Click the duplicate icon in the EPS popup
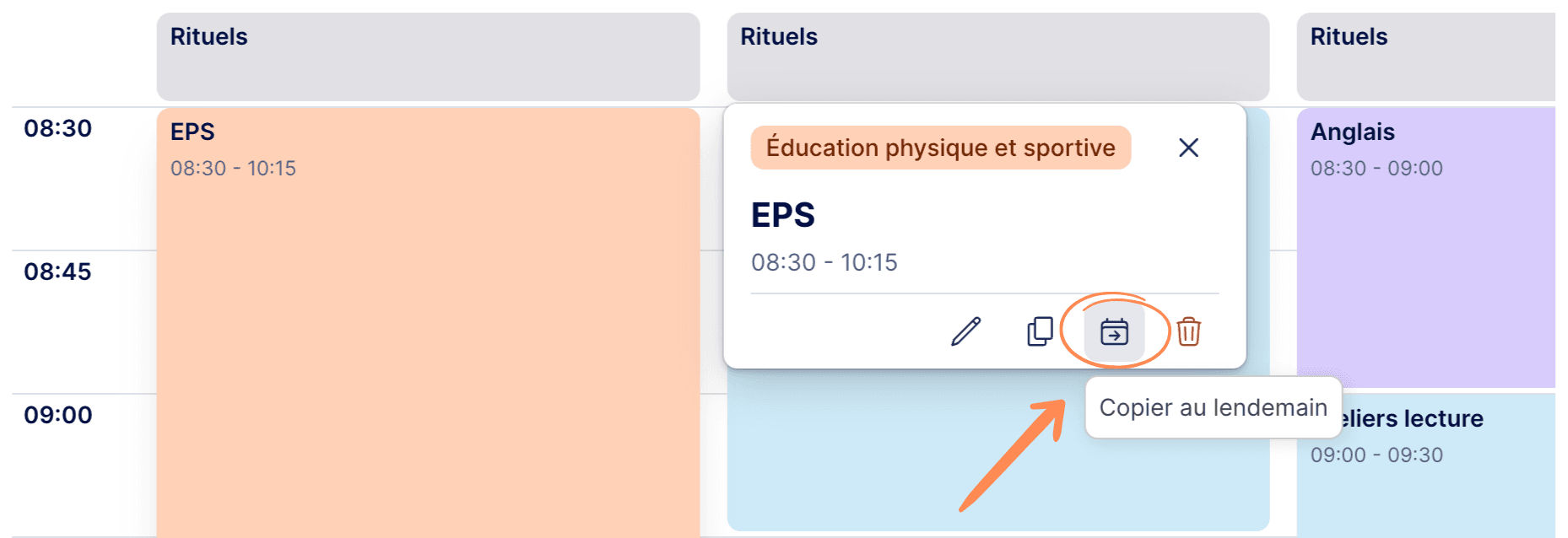Screen dimensions: 1568x538 point(1040,331)
